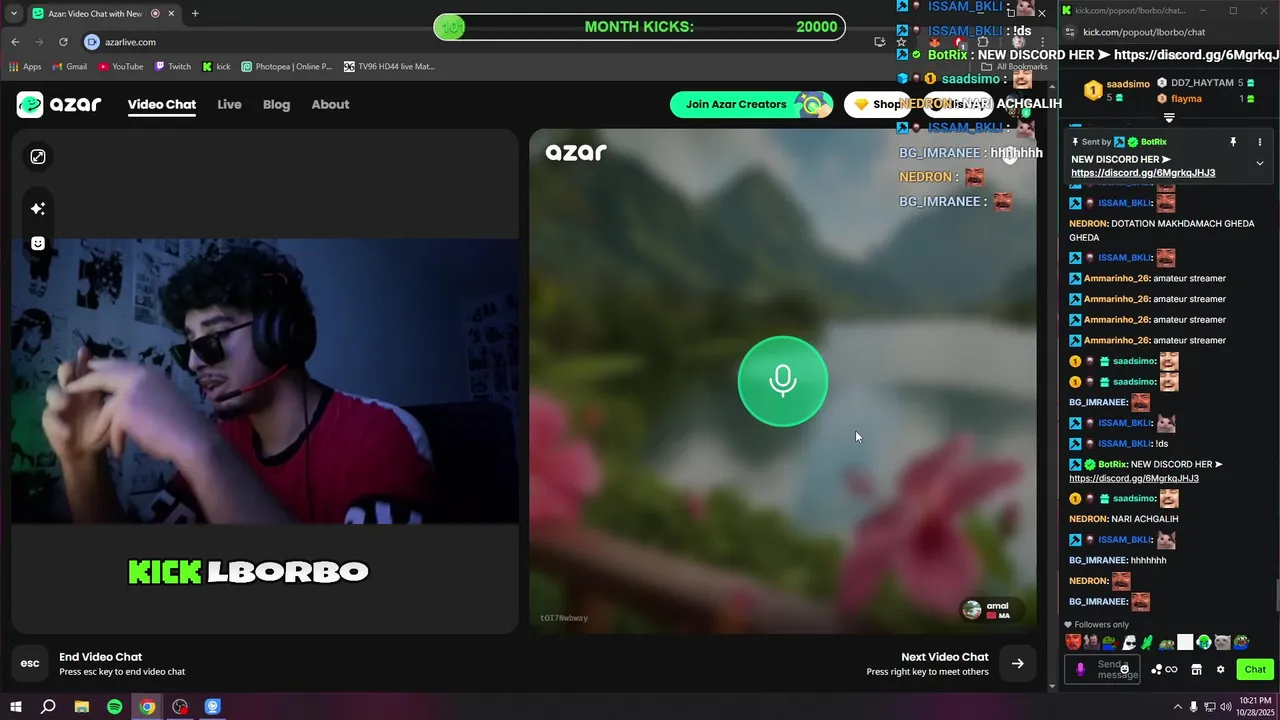Click BG_IMRANEE username in hhhhhhh message
Screen dimensions: 1280x720
point(1098,560)
